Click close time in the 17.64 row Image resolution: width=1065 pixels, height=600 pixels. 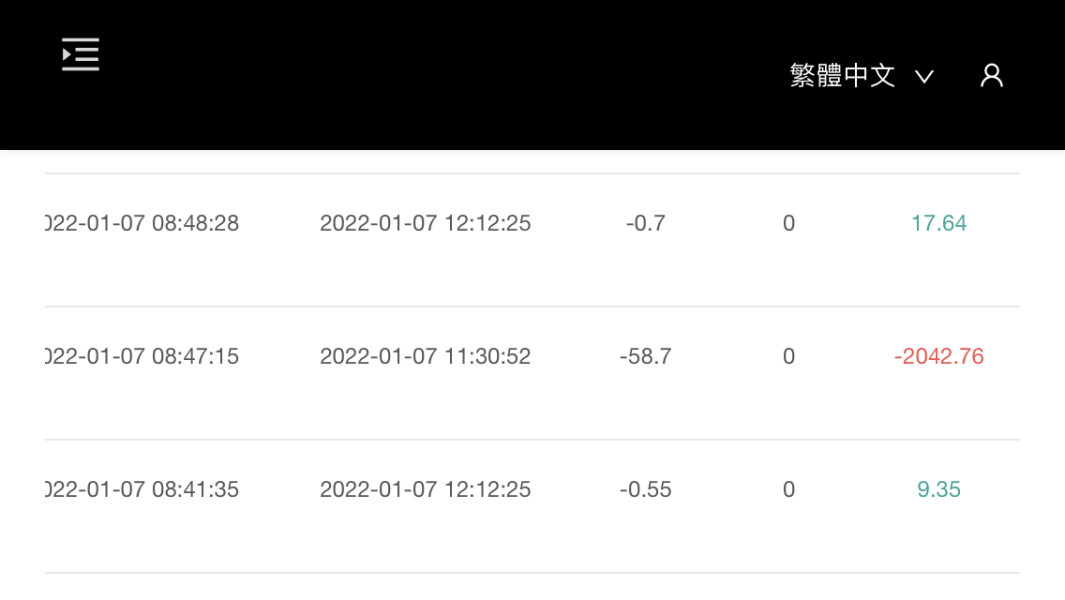[425, 223]
